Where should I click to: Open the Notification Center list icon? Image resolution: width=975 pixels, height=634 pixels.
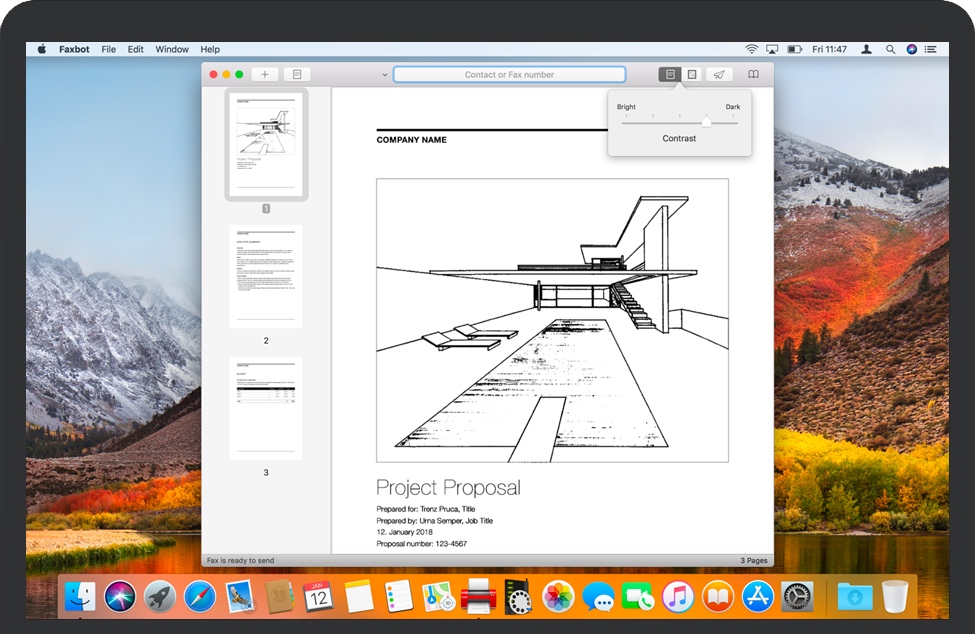pyautogui.click(x=932, y=49)
